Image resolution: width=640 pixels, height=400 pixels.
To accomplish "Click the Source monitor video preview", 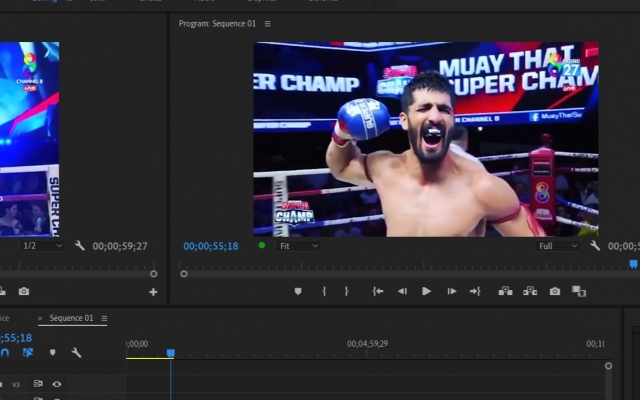I will tap(29, 139).
